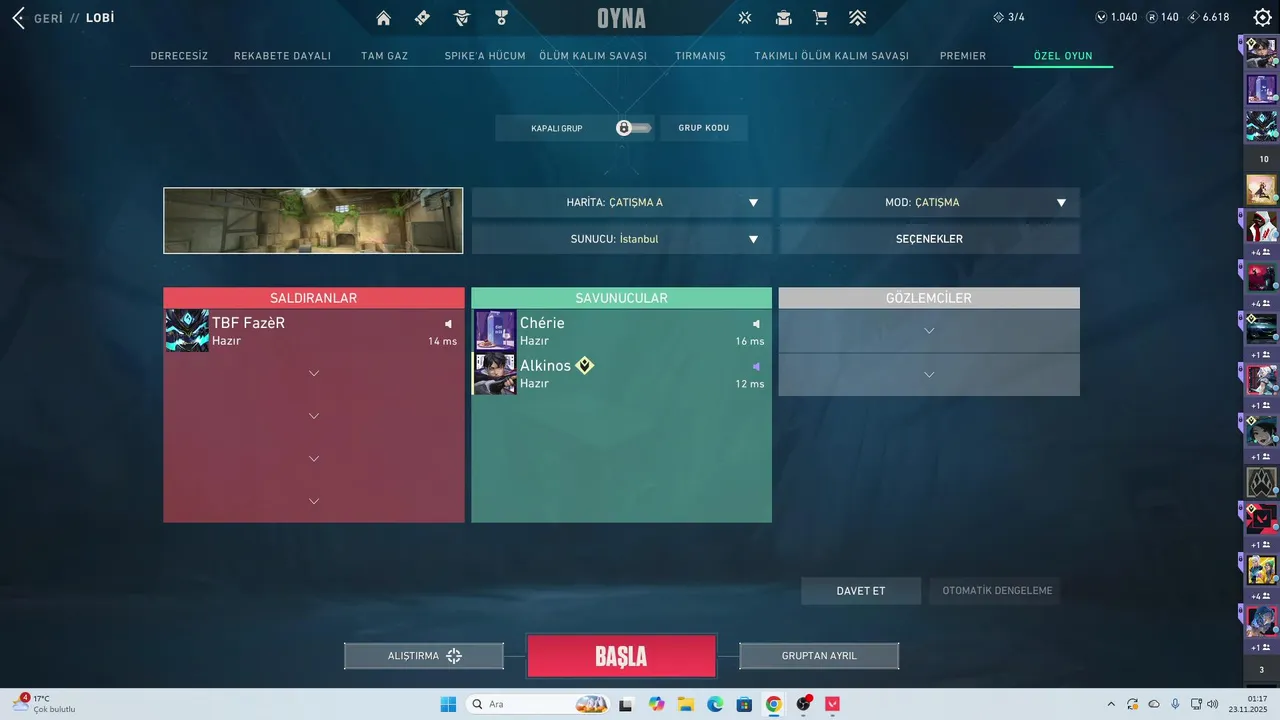Viewport: 1280px width, 720px height.
Task: Open the HARİTA: ÇATIŞMA A dropdown
Action: click(622, 202)
